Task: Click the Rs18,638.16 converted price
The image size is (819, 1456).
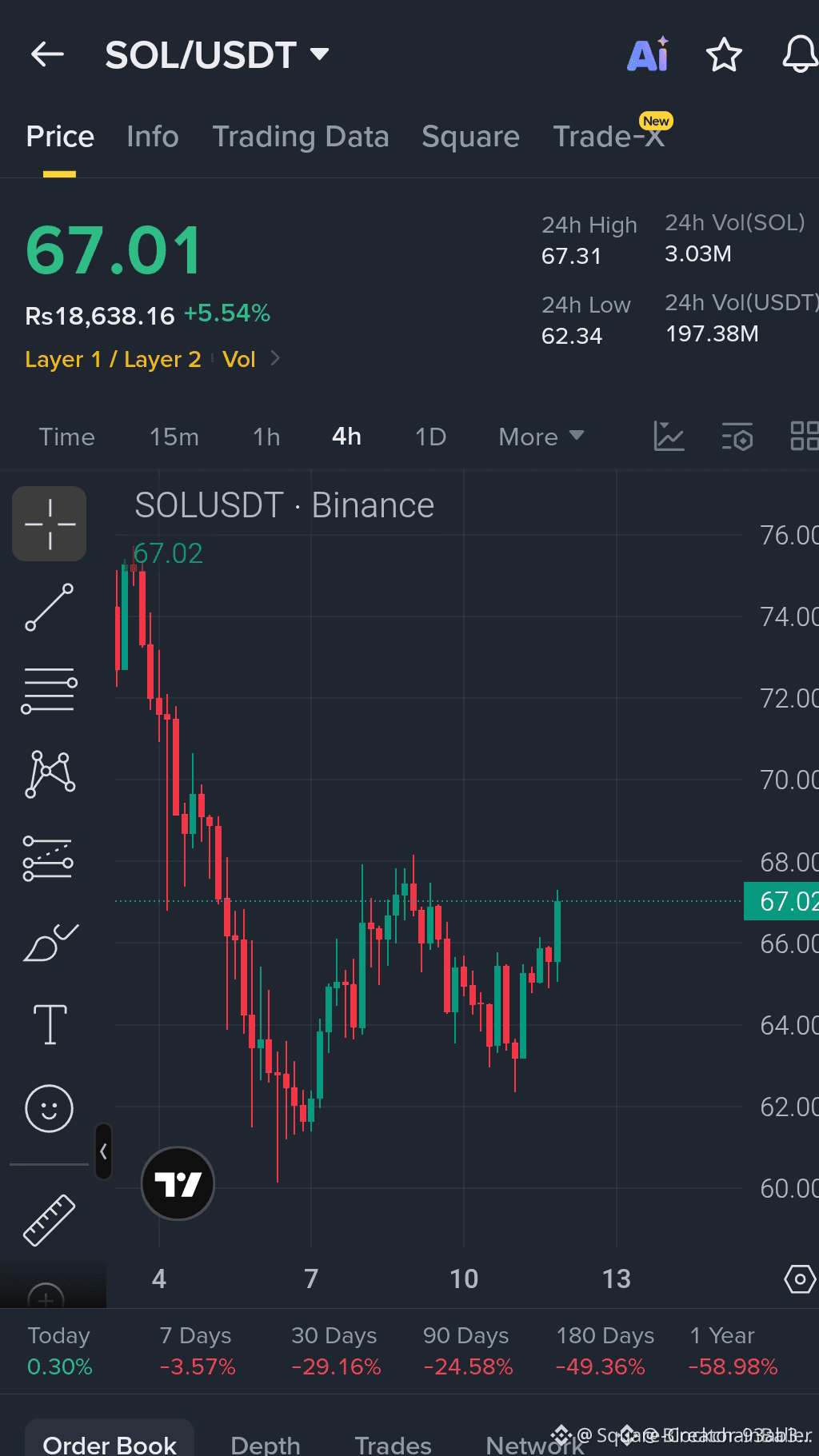Action: click(100, 316)
